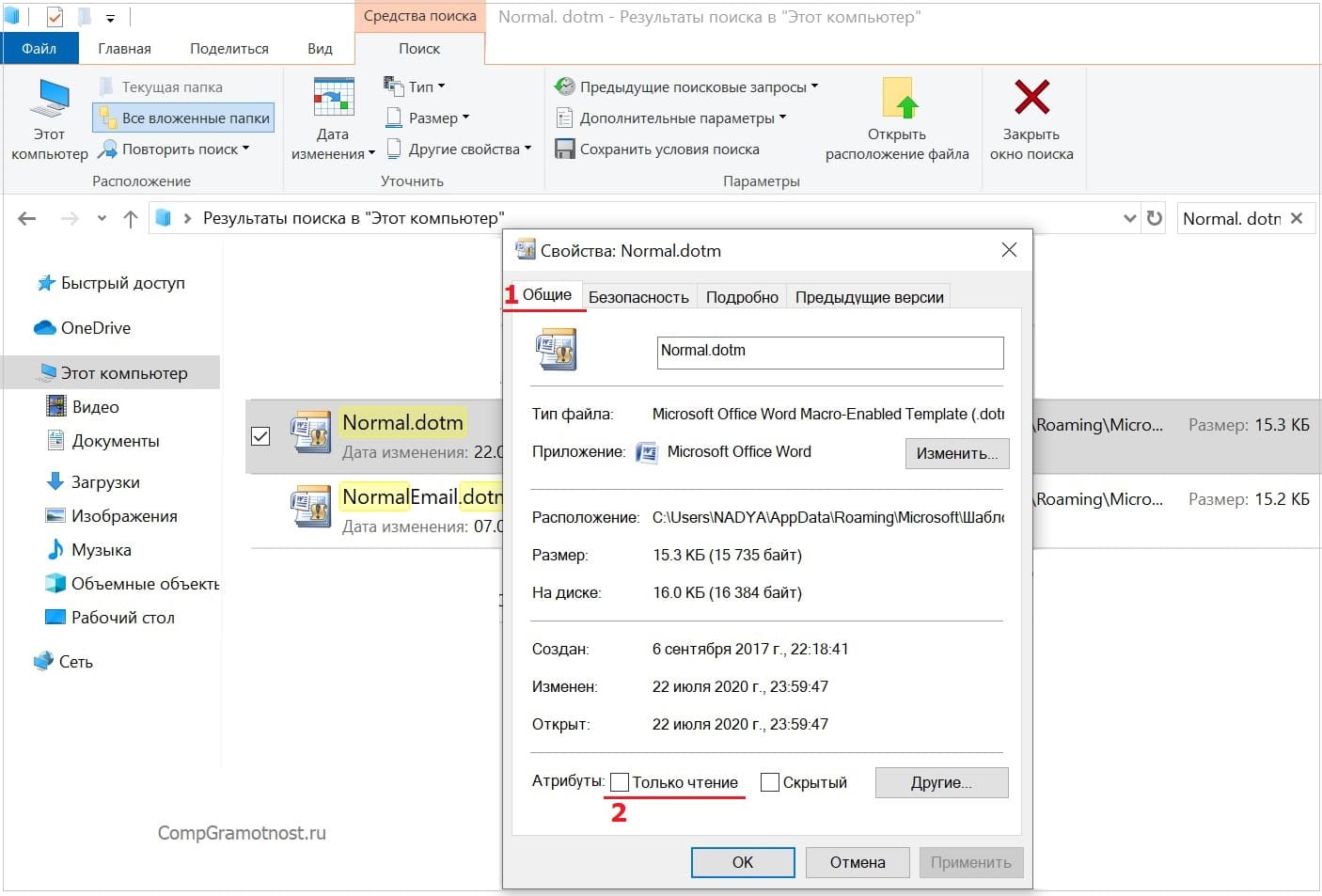Click This PC icon in ribbon
The height and width of the screenshot is (896, 1322).
(x=49, y=100)
